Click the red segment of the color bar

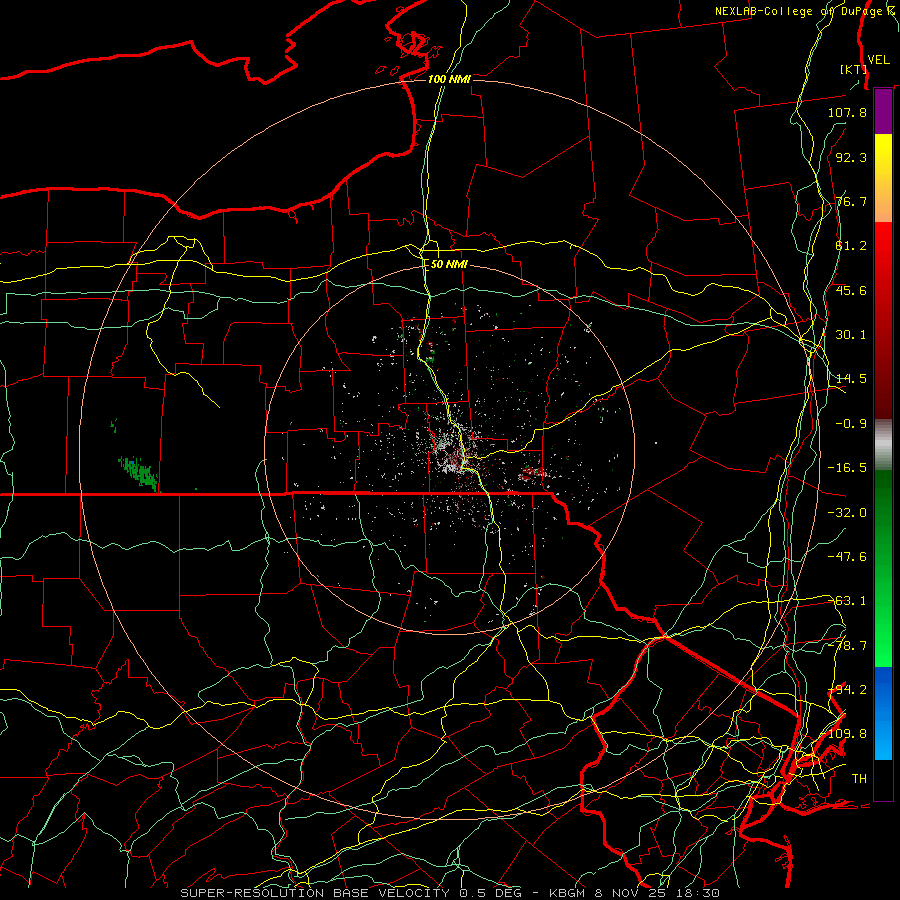(883, 320)
